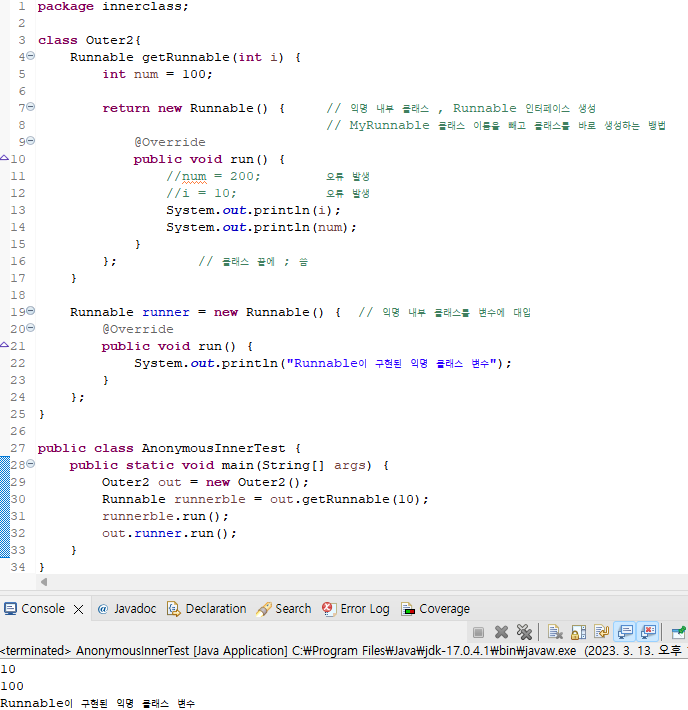
Task: Click the Javadoc @ icon
Action: [x=103, y=609]
